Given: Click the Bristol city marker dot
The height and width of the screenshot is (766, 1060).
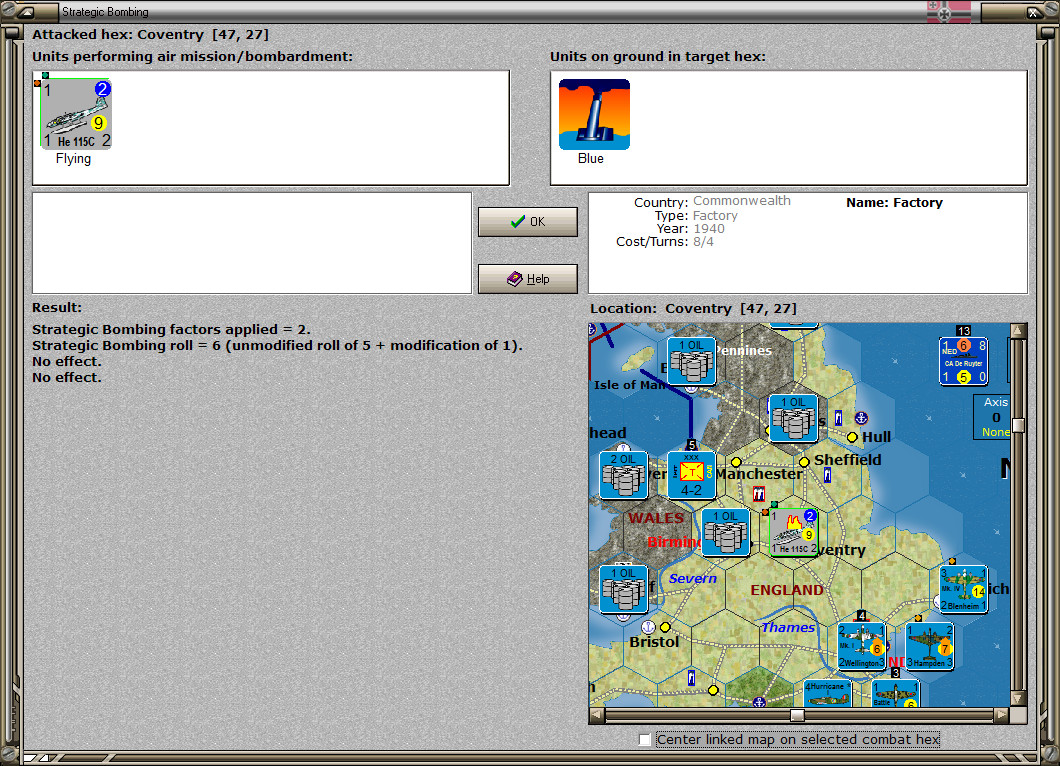Looking at the screenshot, I should pos(665,627).
